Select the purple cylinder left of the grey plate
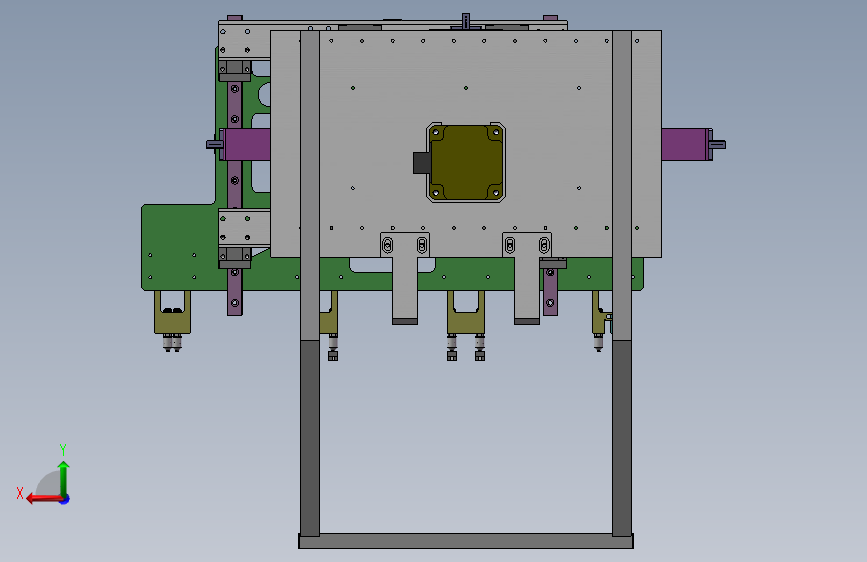 (247, 145)
